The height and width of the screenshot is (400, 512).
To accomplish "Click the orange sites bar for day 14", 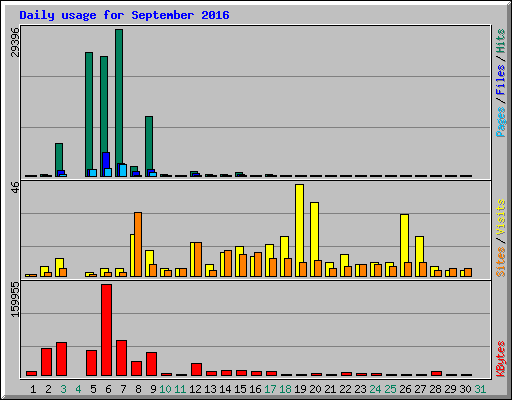I will pyautogui.click(x=228, y=263).
